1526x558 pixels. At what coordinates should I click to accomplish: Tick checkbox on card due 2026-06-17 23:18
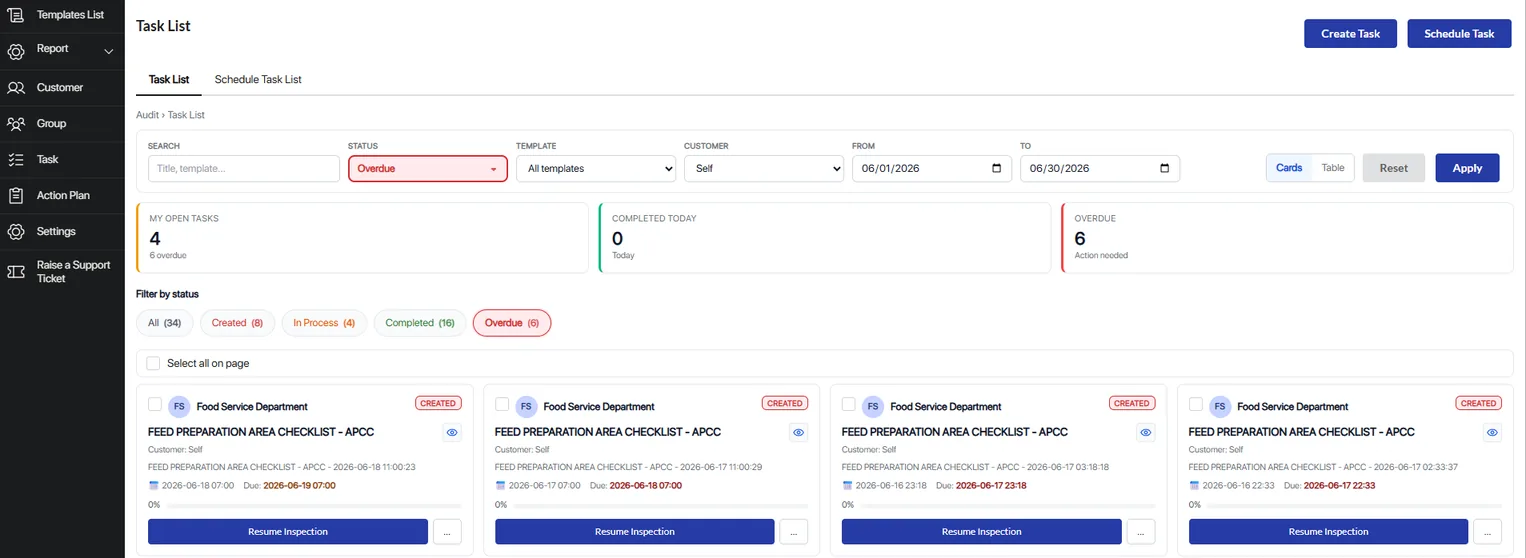click(x=849, y=404)
